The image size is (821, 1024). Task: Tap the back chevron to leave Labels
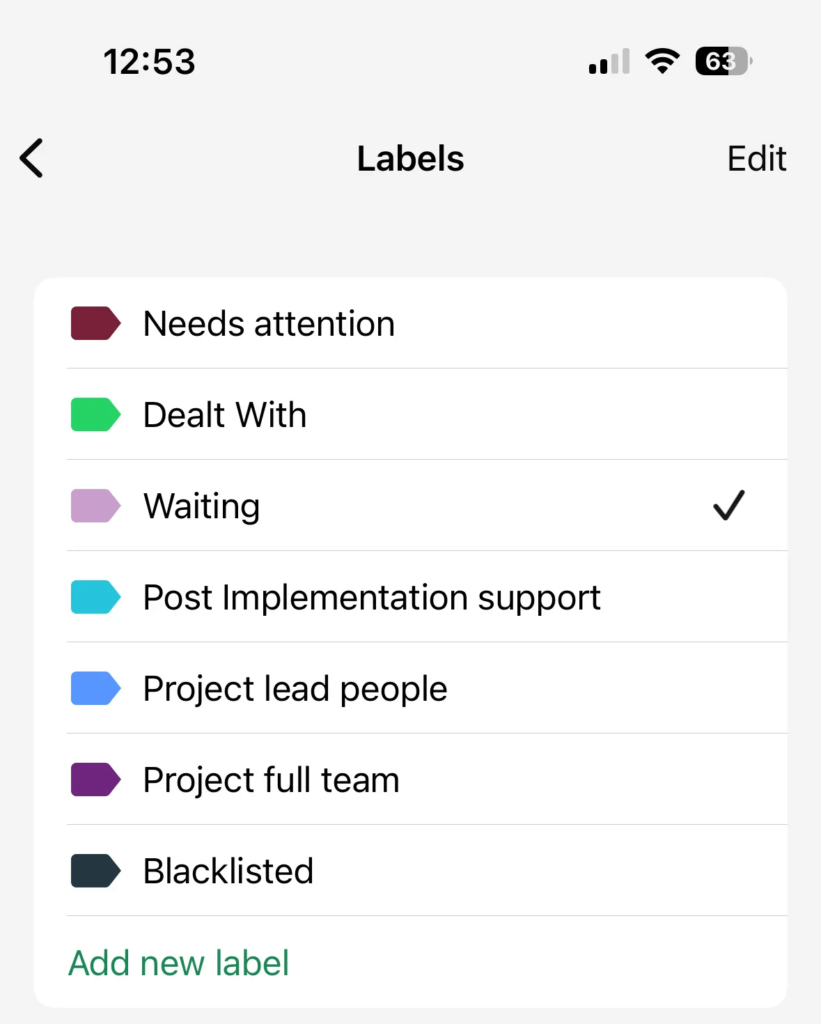click(x=30, y=158)
